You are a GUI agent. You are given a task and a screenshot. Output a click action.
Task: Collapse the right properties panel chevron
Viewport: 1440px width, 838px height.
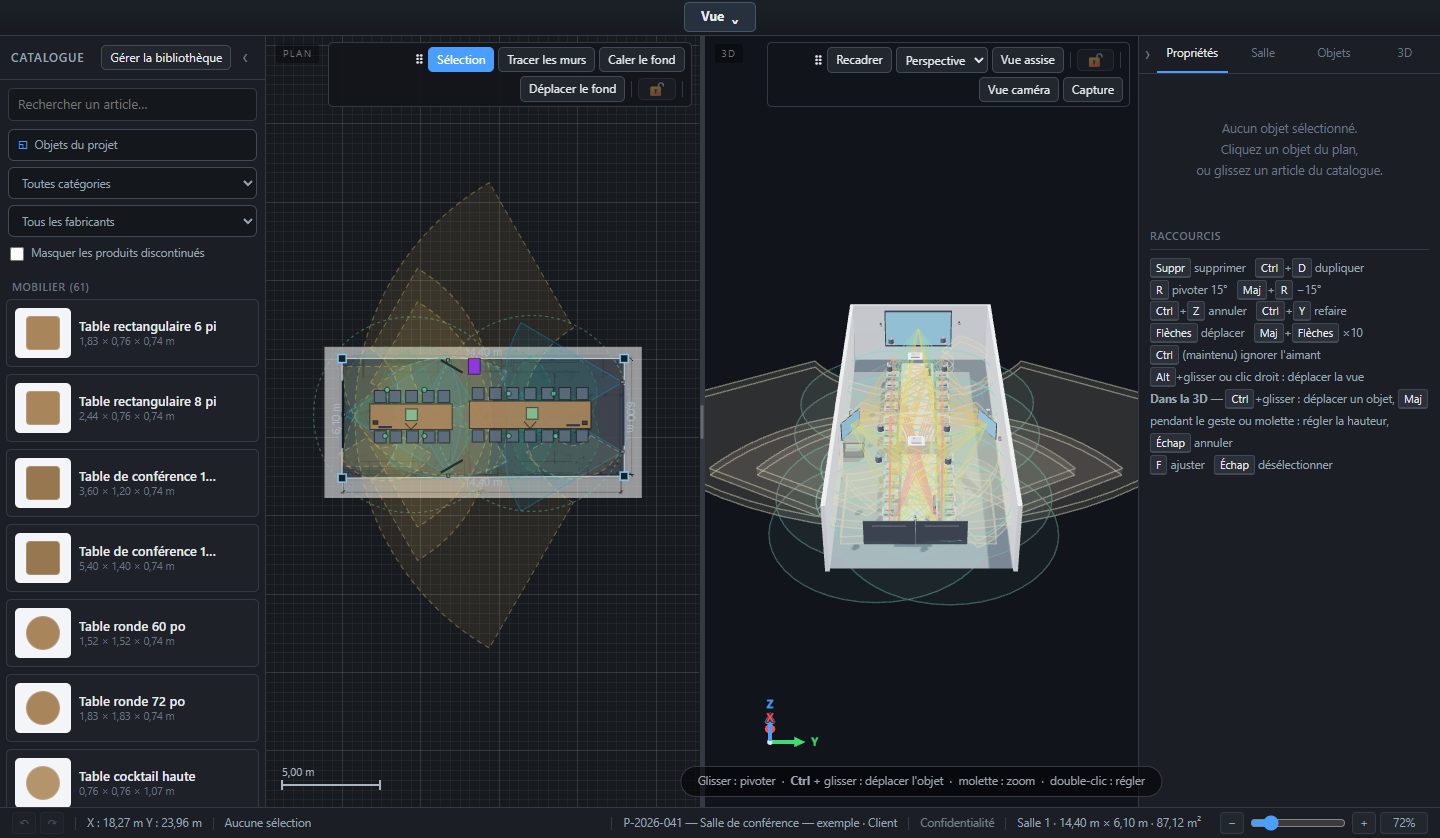point(1147,54)
